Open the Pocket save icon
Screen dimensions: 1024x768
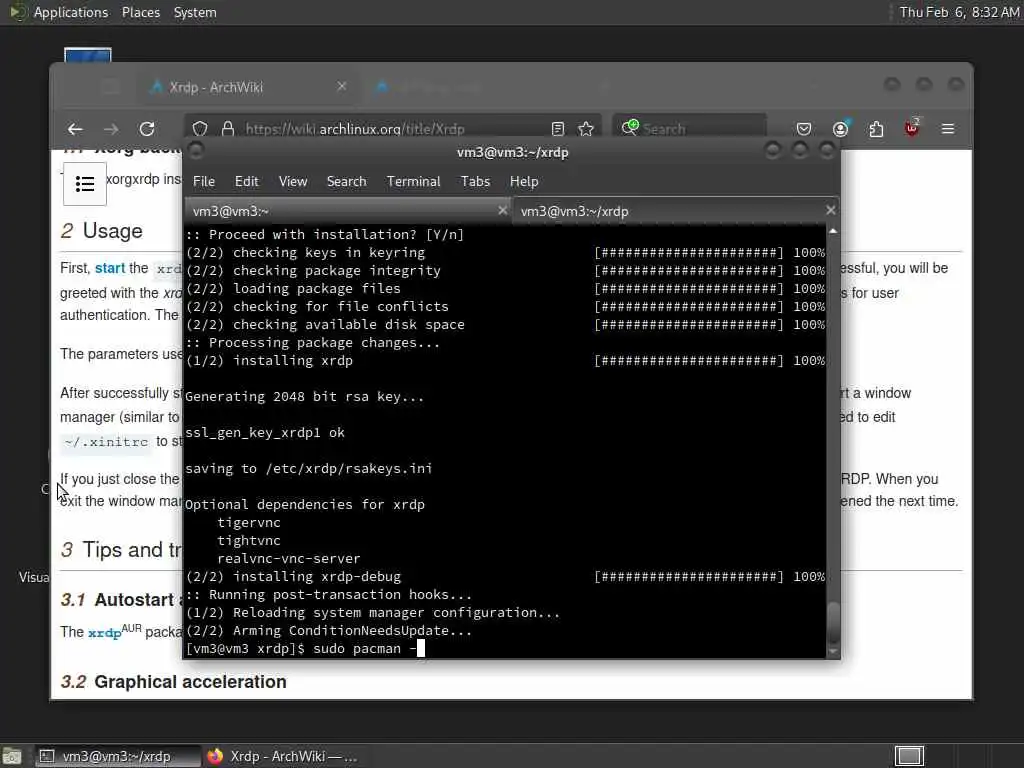804,129
